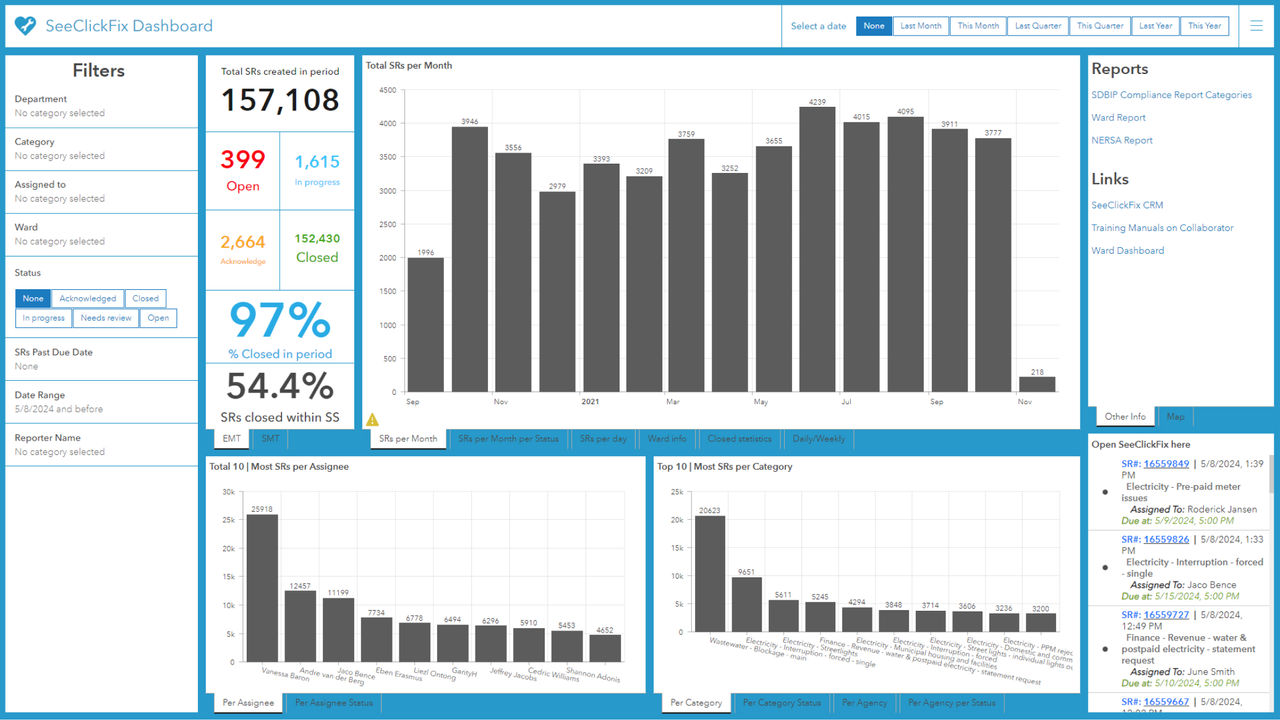Switch to Per Assignee tab
Screen dimensions: 1280x720
point(249,703)
